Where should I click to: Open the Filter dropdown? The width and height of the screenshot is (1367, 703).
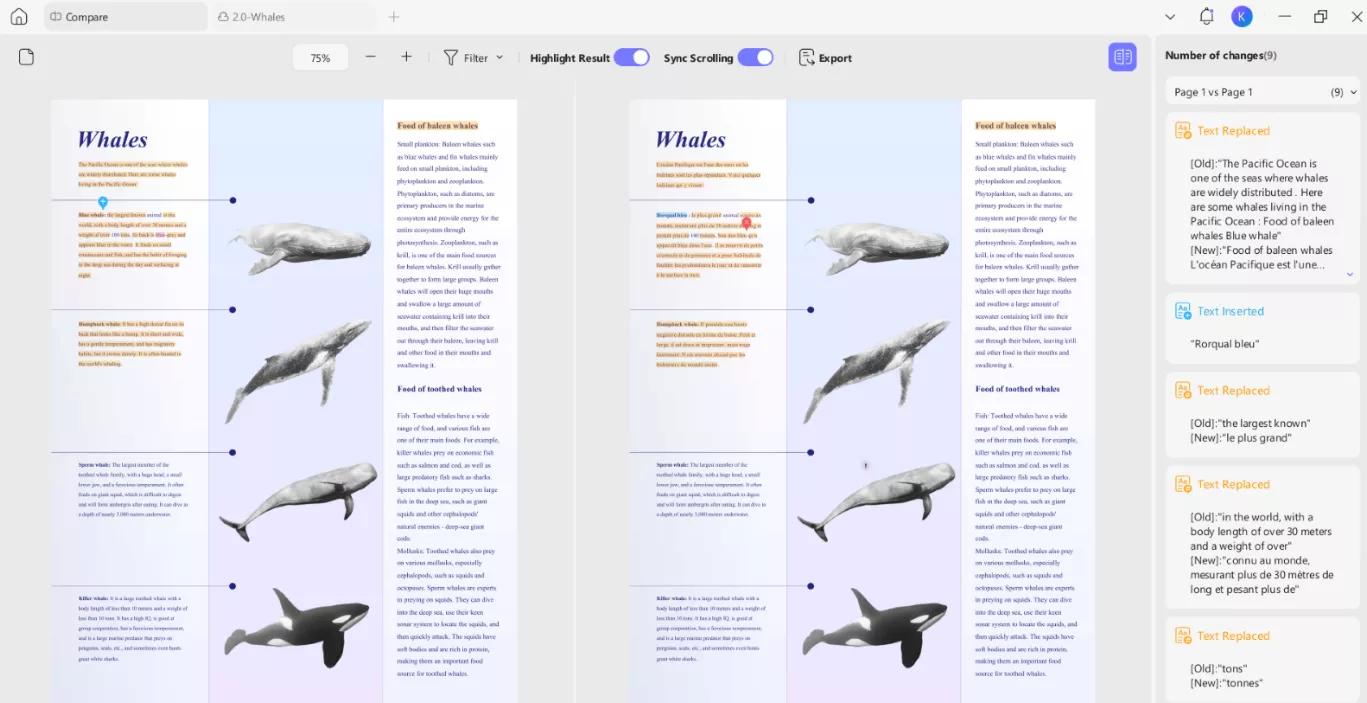(x=473, y=57)
